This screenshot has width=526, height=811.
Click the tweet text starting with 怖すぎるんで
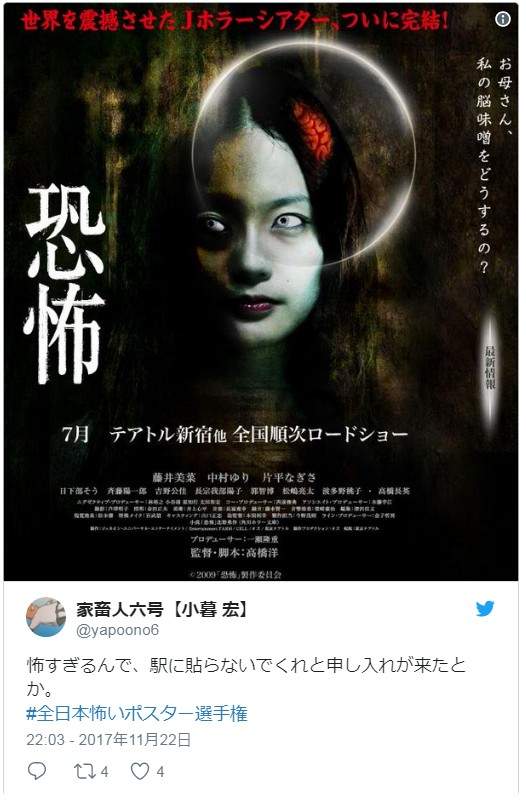pos(246,677)
